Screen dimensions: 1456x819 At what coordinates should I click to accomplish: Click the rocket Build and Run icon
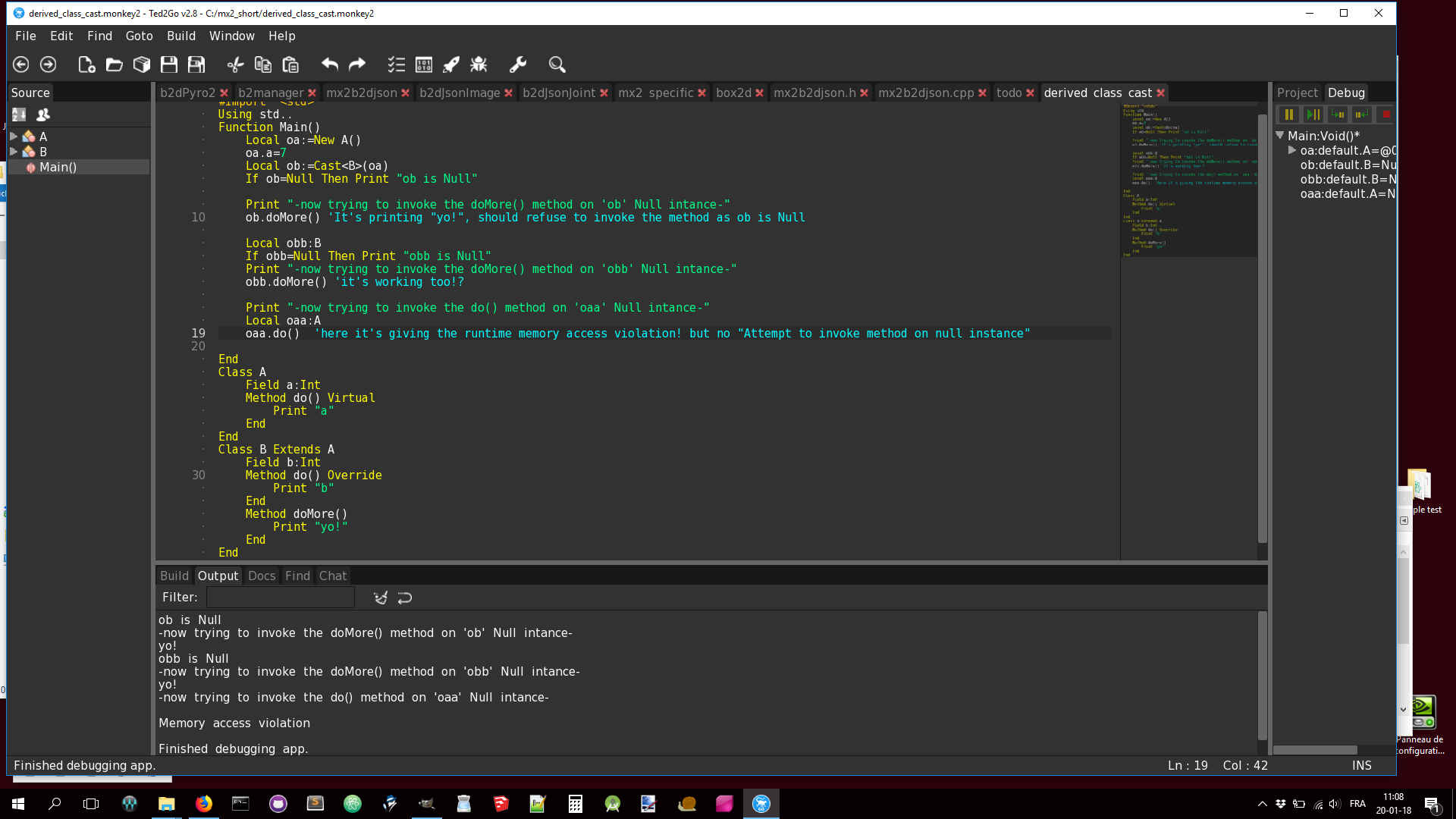click(451, 64)
